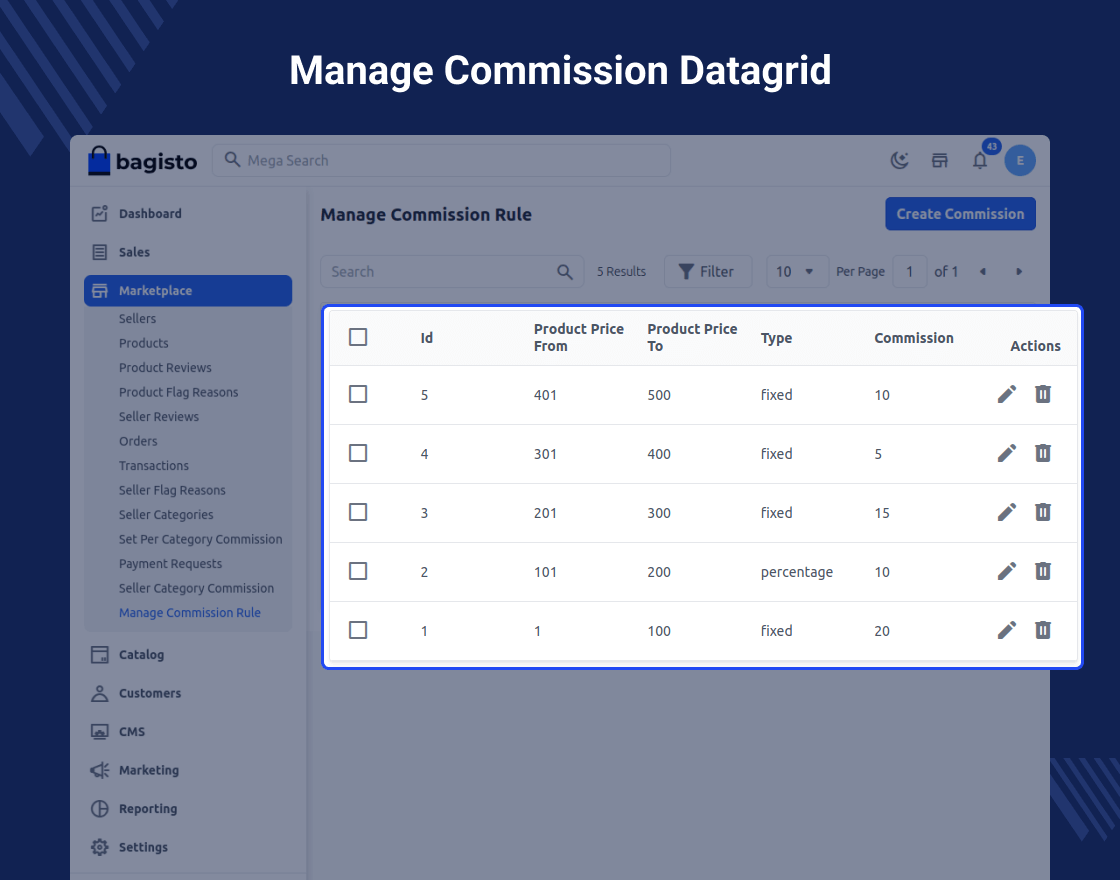Open the user avatar E menu
The width and height of the screenshot is (1120, 880).
point(1020,161)
